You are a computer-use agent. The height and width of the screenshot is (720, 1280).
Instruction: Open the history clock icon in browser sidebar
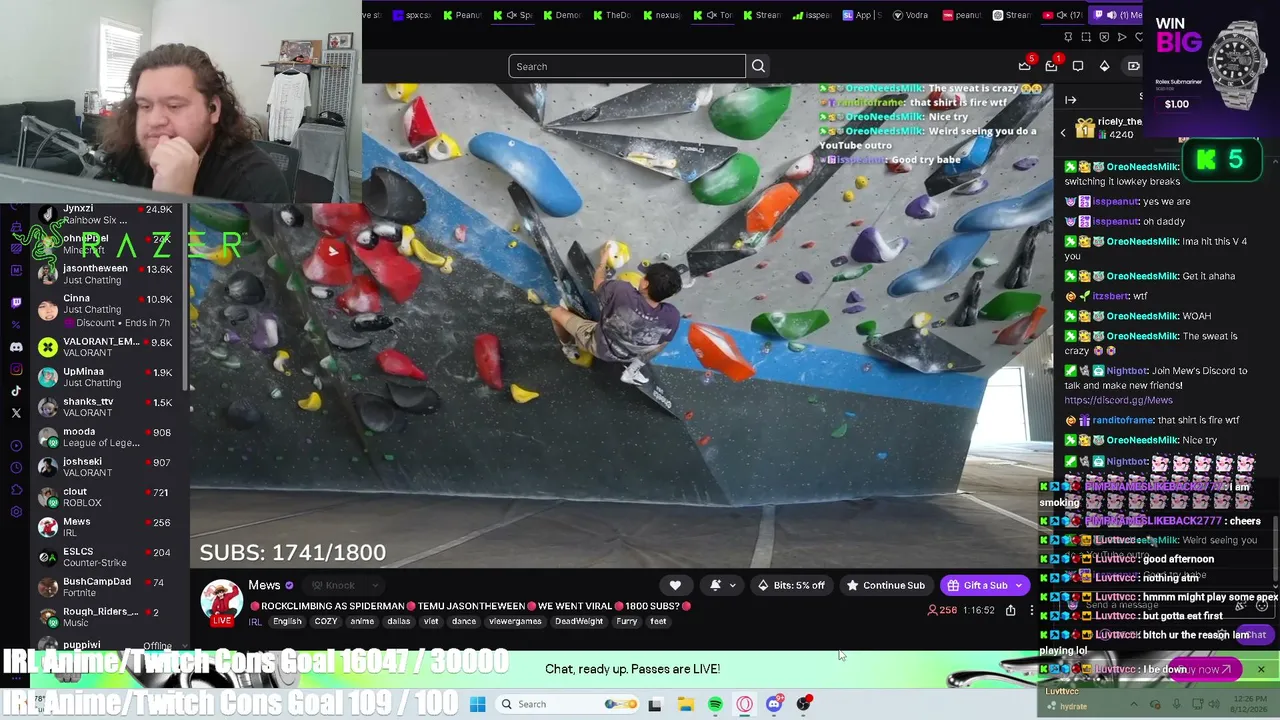coord(16,467)
